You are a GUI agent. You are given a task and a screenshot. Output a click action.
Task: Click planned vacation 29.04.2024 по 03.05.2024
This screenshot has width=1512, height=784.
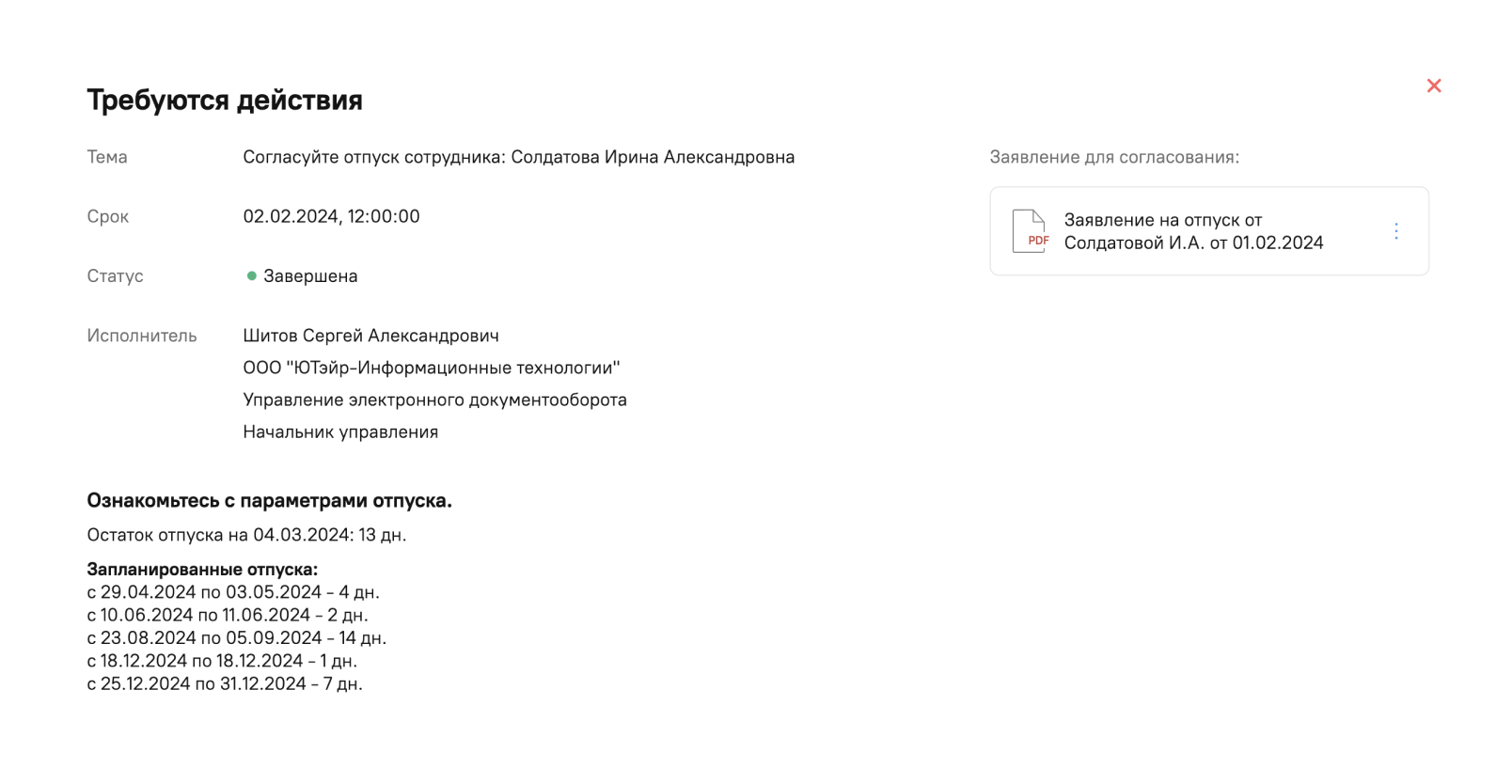[233, 592]
